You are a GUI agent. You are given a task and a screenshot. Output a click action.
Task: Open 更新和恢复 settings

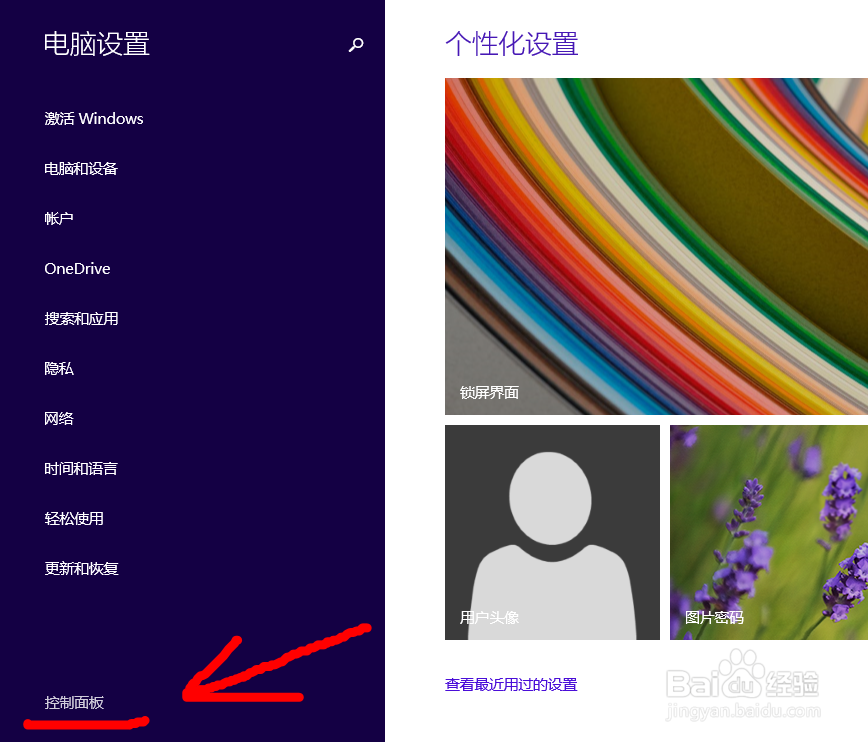[81, 568]
